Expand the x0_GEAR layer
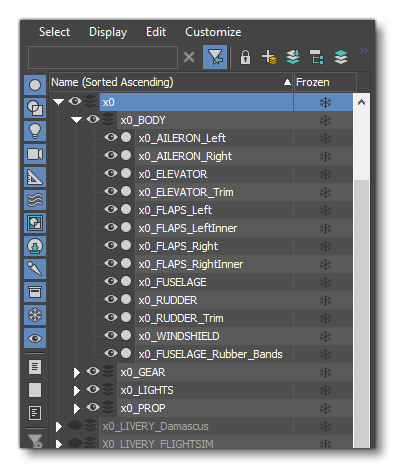The width and height of the screenshot is (395, 468). pyautogui.click(x=77, y=373)
